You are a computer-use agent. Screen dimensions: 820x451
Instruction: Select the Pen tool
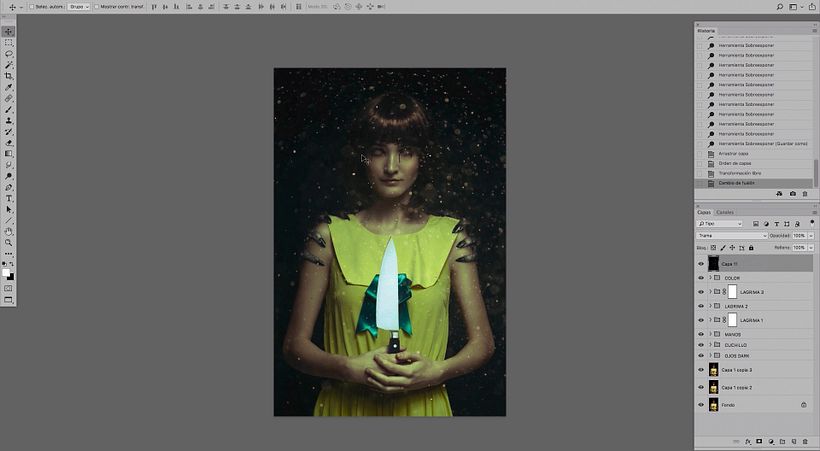8,187
